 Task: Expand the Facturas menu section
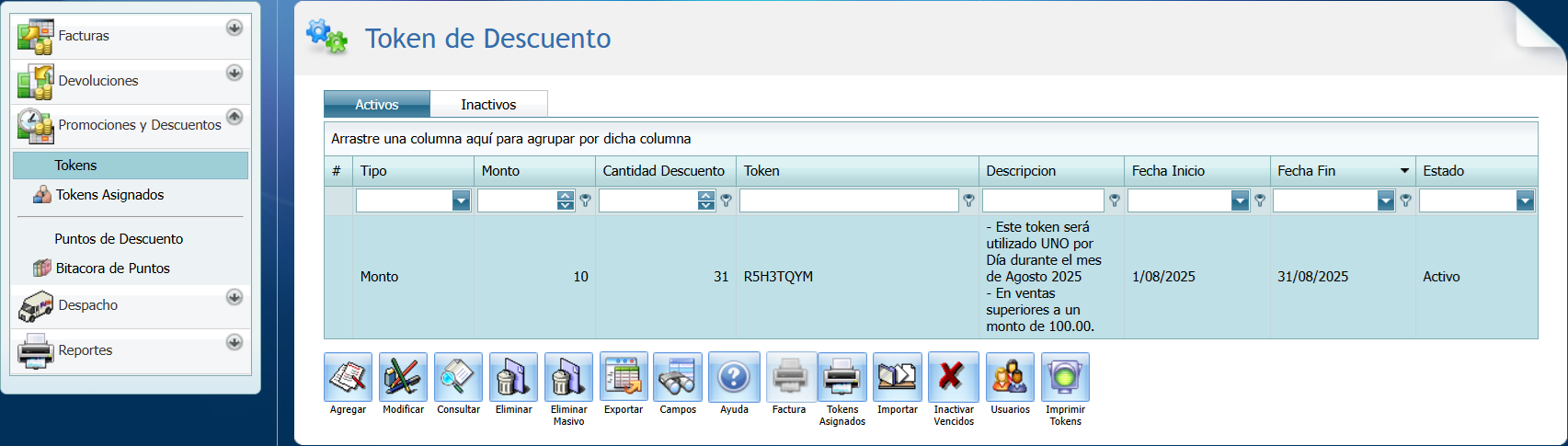click(235, 28)
